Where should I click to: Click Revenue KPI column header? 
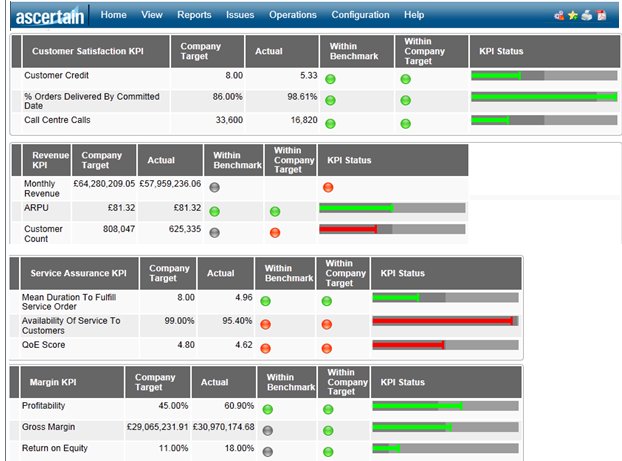click(46, 160)
